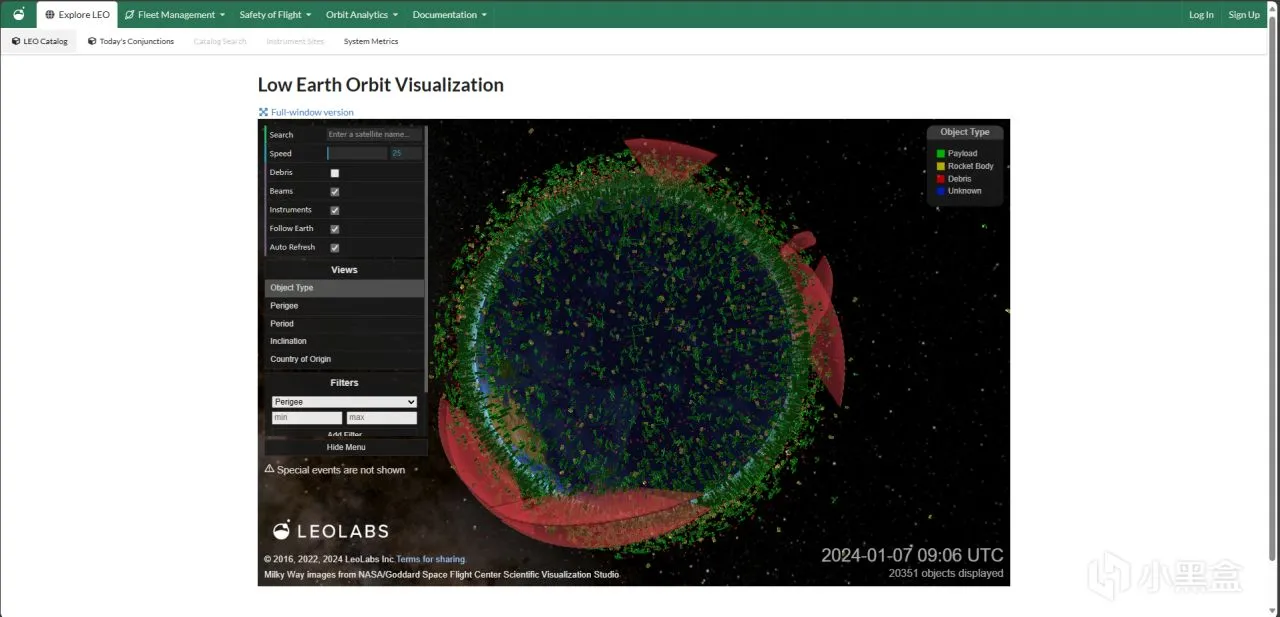This screenshot has height=617, width=1280.
Task: Switch to the Explore LEO tab
Action: [x=77, y=15]
